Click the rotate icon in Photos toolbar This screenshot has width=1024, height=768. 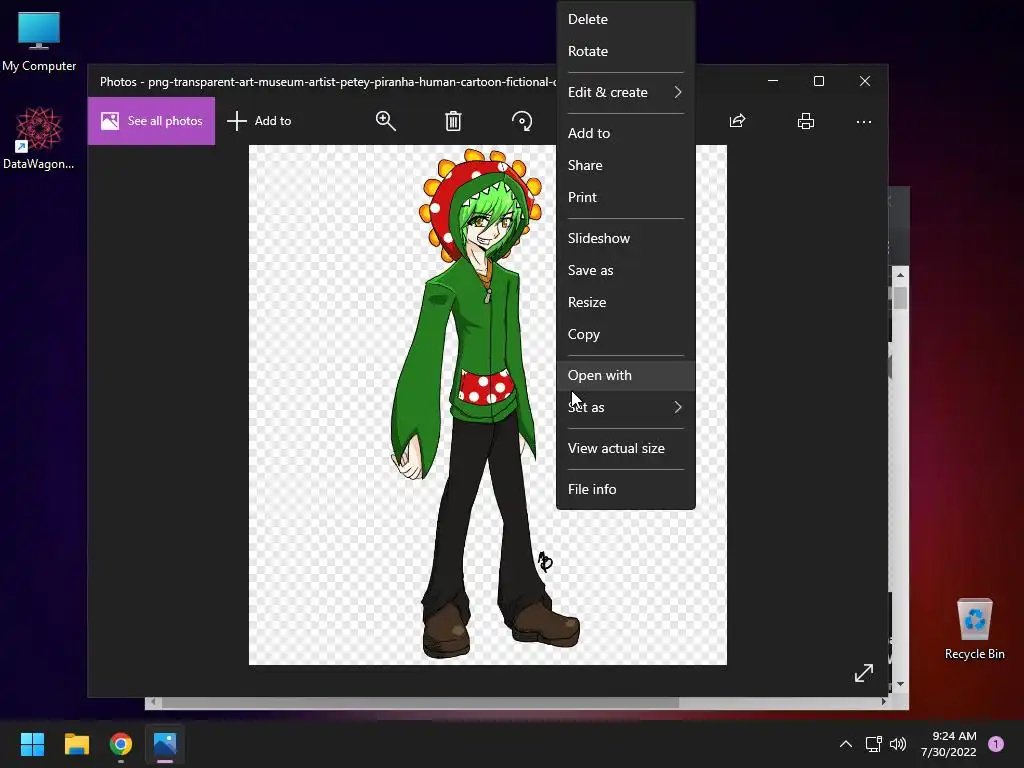coord(522,121)
